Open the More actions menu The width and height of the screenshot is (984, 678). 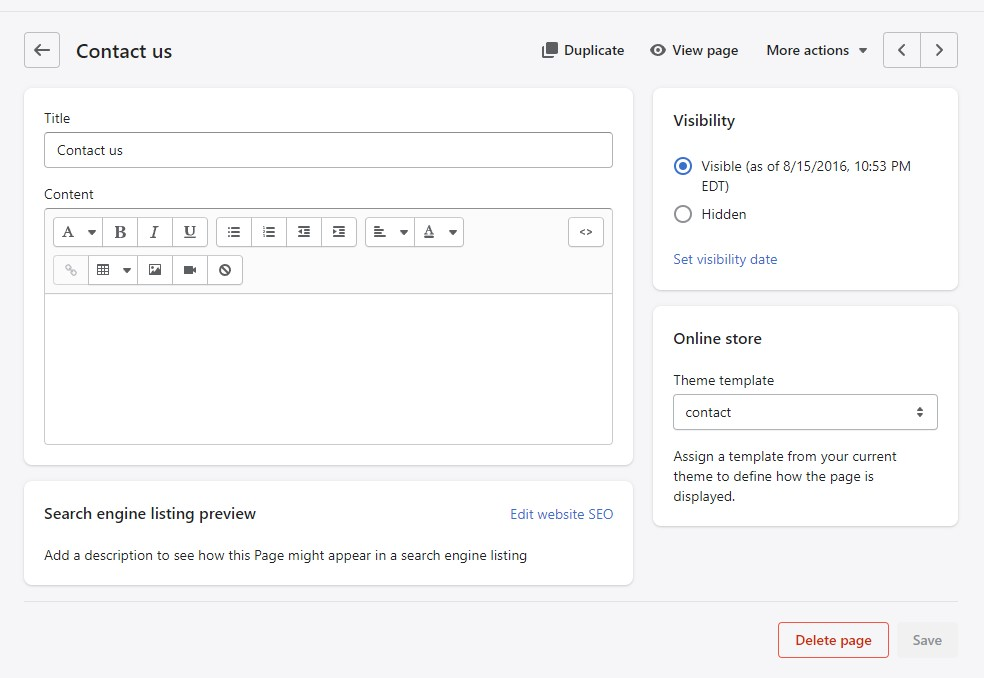pyautogui.click(x=817, y=50)
